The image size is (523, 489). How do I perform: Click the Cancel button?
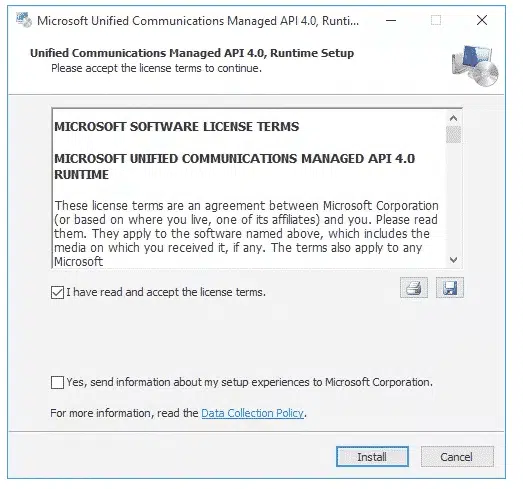(457, 457)
